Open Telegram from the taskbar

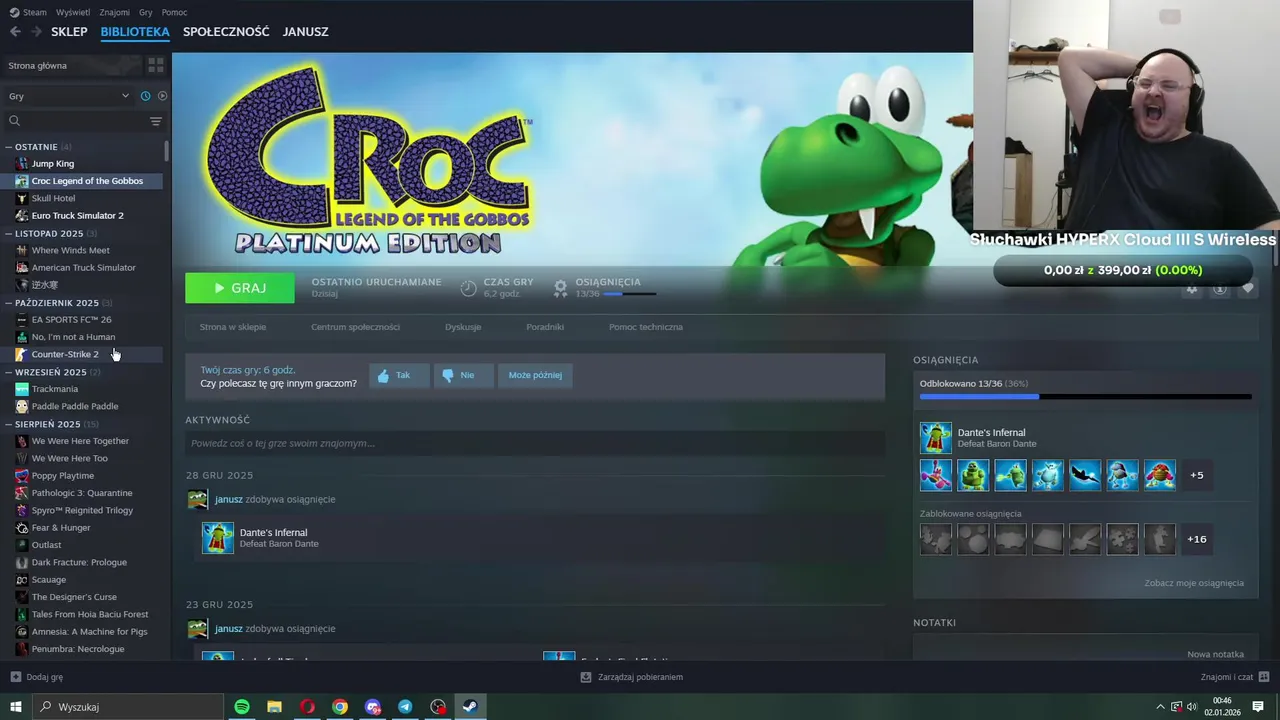pos(405,707)
